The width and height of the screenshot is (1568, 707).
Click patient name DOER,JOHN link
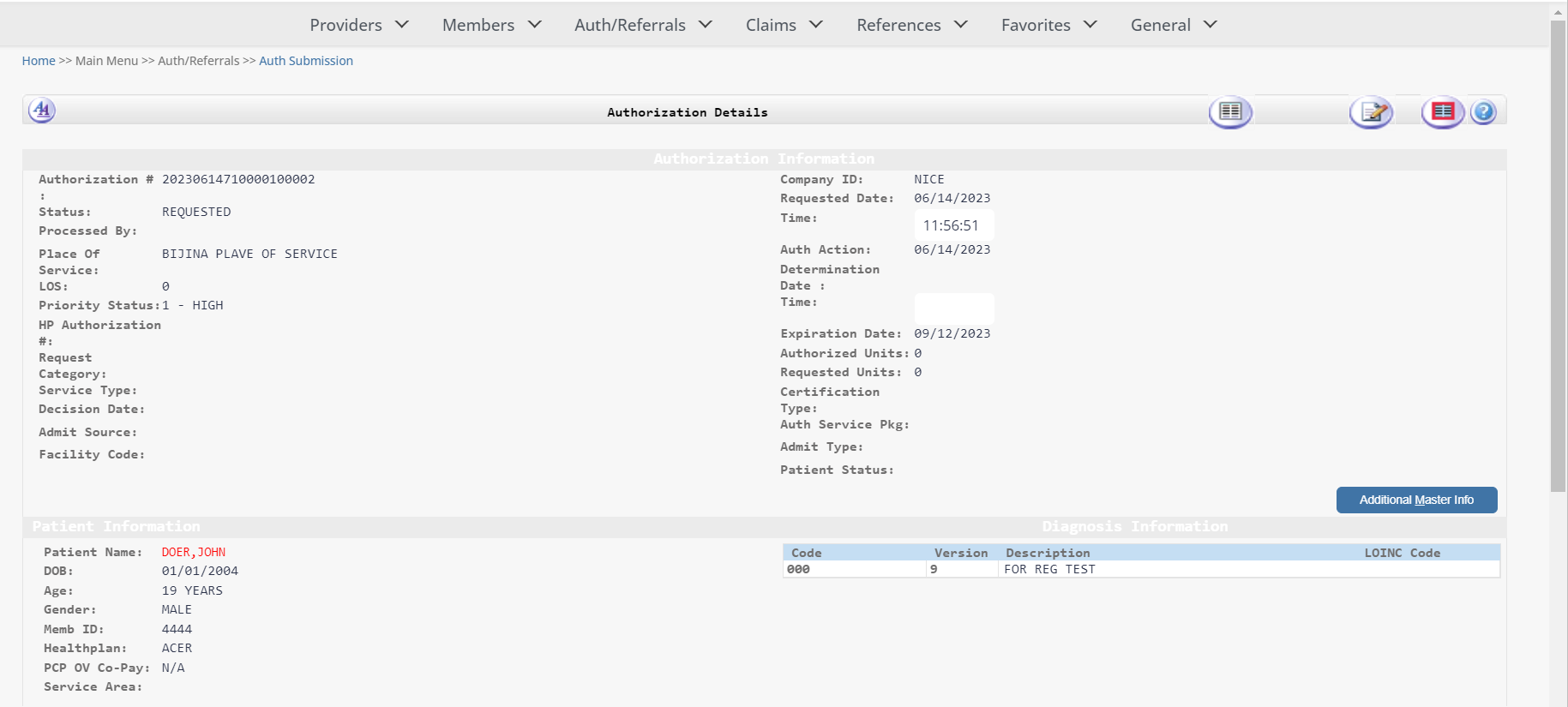[x=194, y=553]
